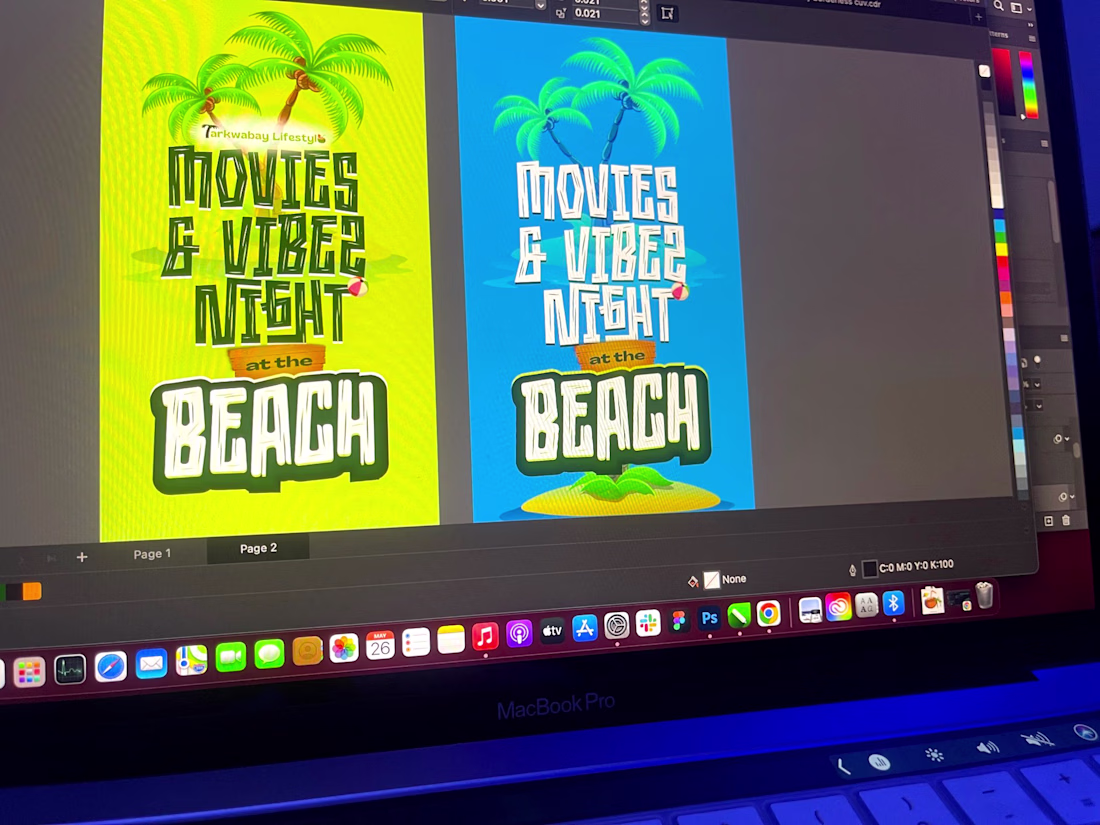Click the plus icon at docker top
This screenshot has height=825, width=1100.
(x=978, y=17)
